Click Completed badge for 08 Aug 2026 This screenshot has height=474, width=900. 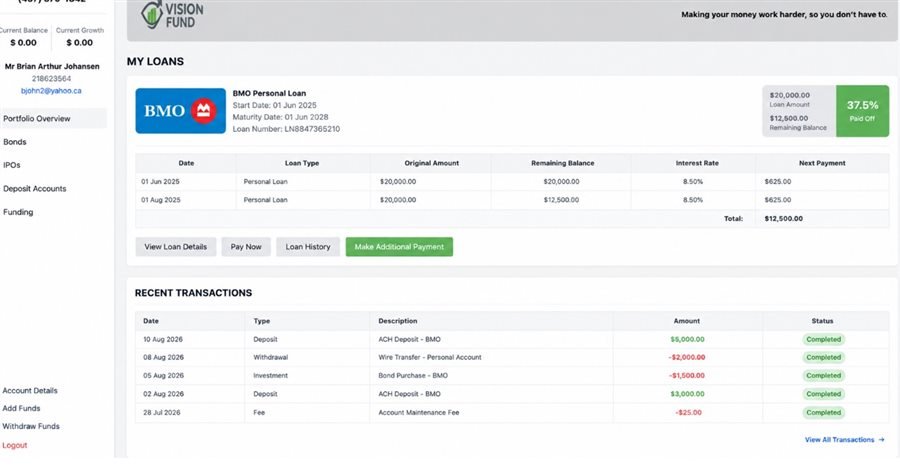(824, 357)
